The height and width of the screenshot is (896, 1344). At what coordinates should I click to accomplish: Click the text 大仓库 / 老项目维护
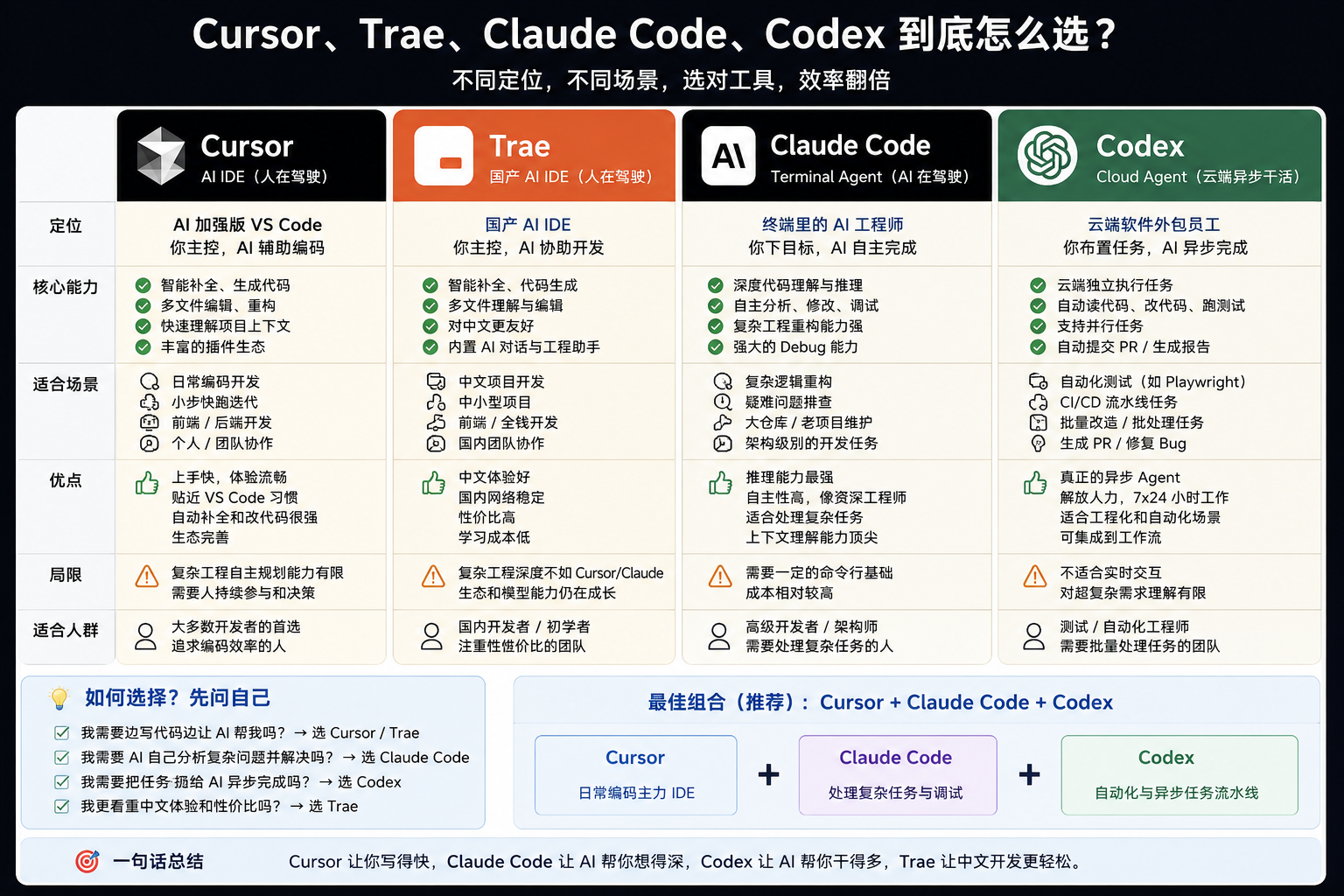(x=808, y=423)
